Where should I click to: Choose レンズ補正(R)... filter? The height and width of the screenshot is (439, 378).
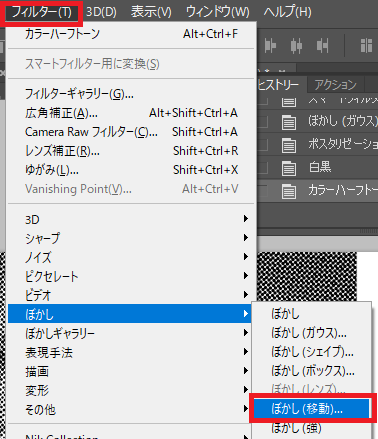(131, 151)
